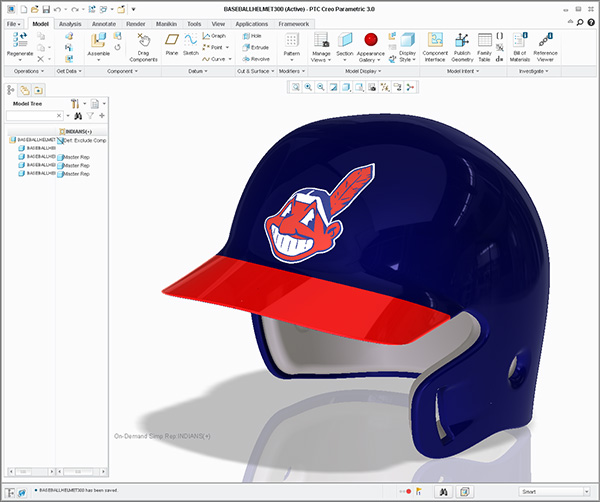Click the New file icon in quick access toolbar
Image resolution: width=600 pixels, height=502 pixels.
coord(24,9)
